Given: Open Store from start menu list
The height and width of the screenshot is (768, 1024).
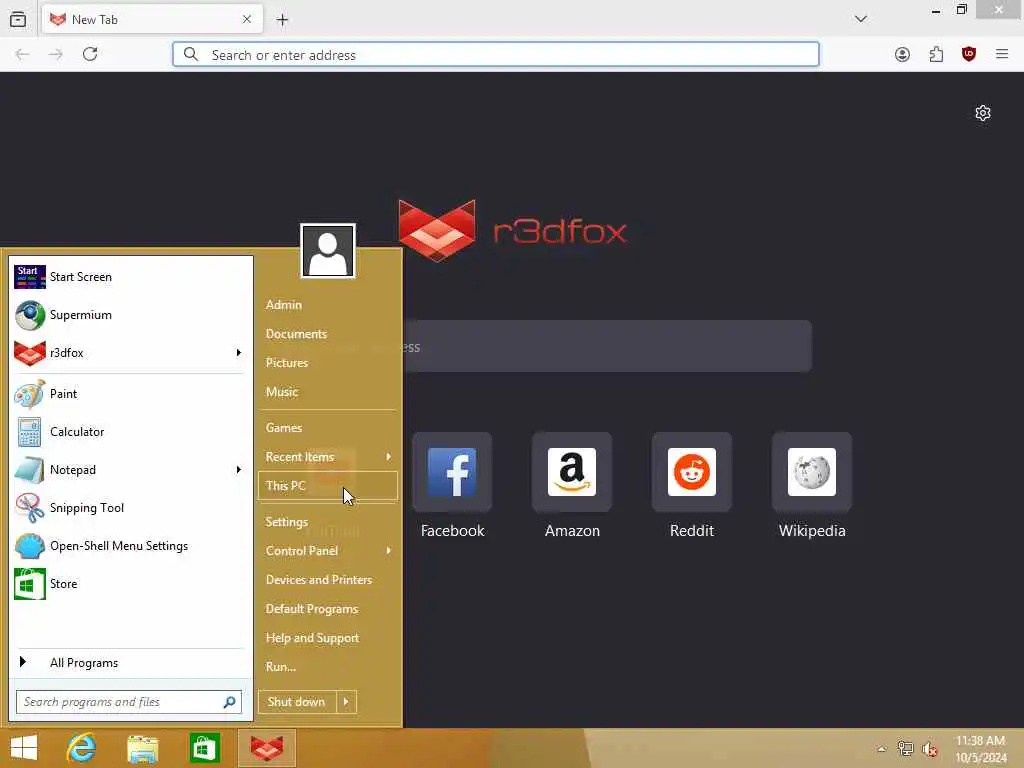Looking at the screenshot, I should [130, 584].
